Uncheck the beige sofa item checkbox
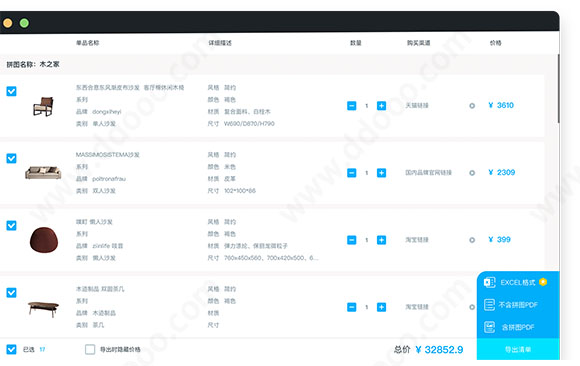The image size is (580, 366). [11, 158]
